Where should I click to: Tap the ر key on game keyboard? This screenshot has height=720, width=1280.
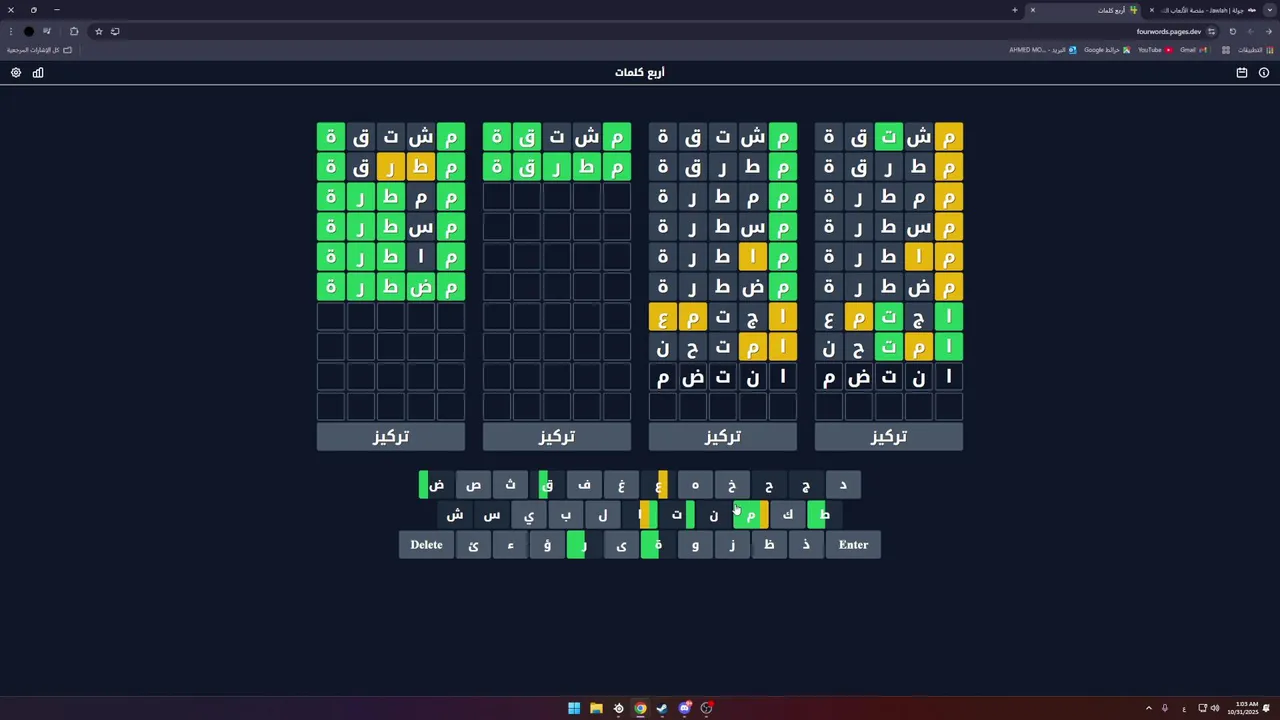point(584,545)
